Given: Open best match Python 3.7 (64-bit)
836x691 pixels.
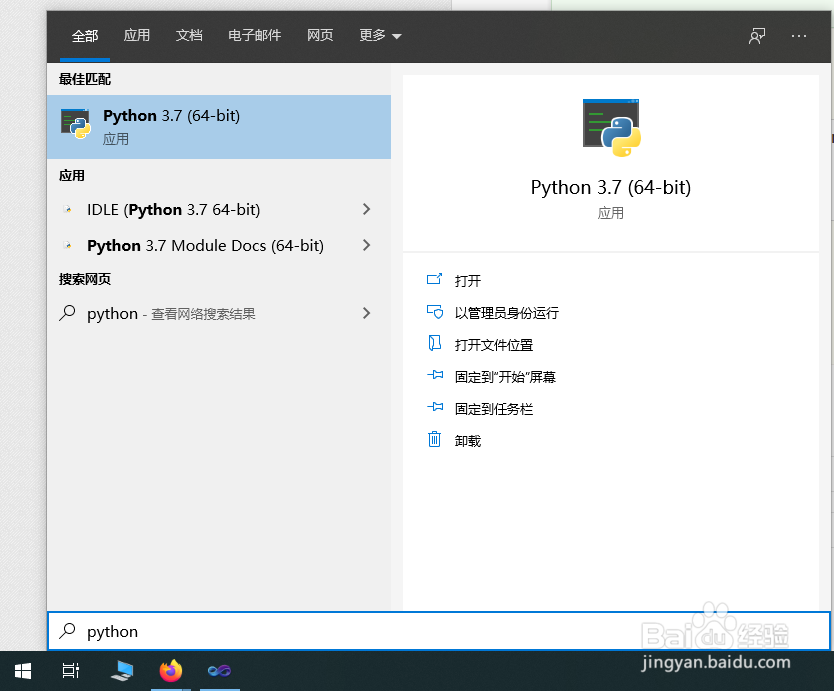Looking at the screenshot, I should (219, 127).
